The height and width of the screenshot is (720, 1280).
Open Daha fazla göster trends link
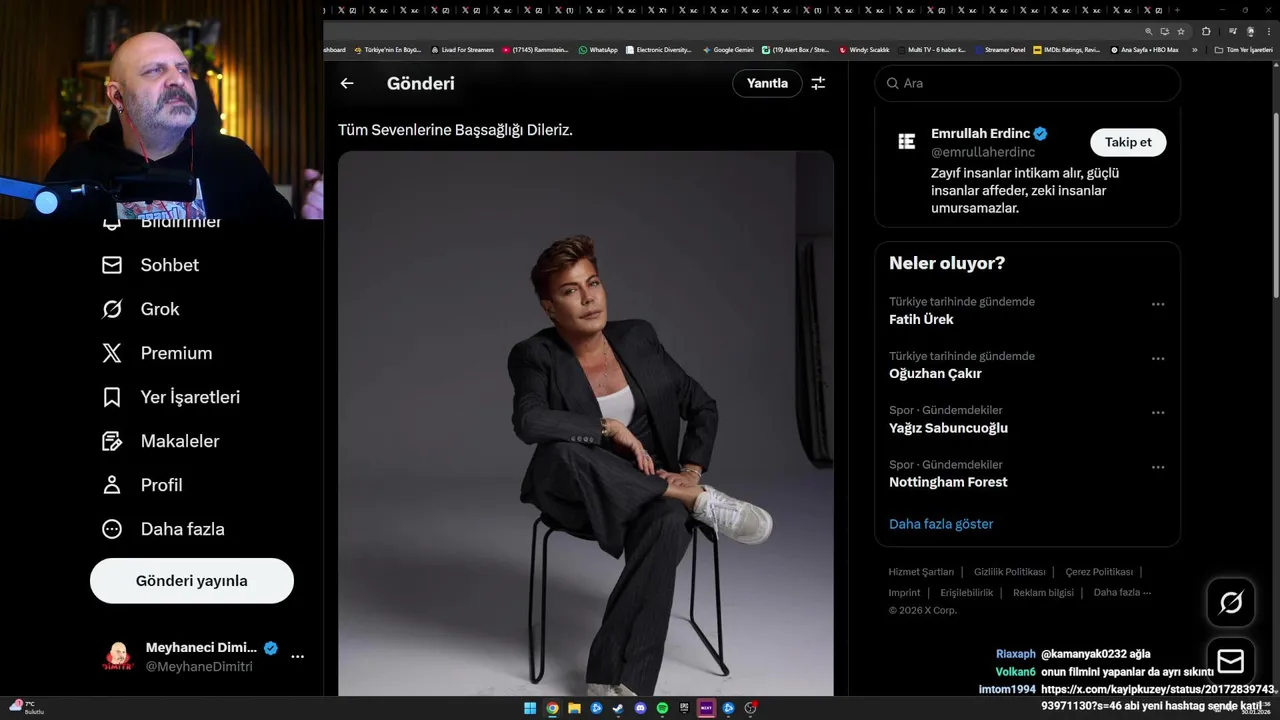(x=941, y=524)
